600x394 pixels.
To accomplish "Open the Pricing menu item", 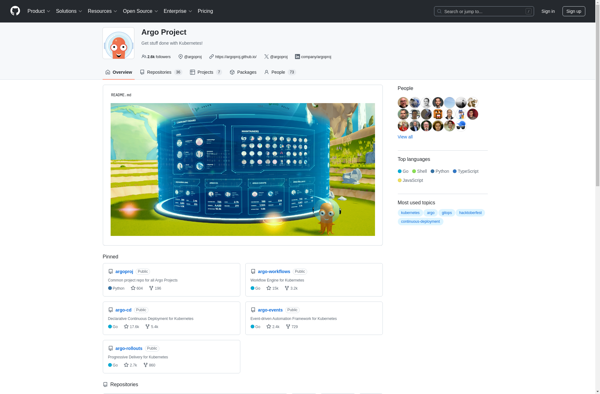I will 205,11.
